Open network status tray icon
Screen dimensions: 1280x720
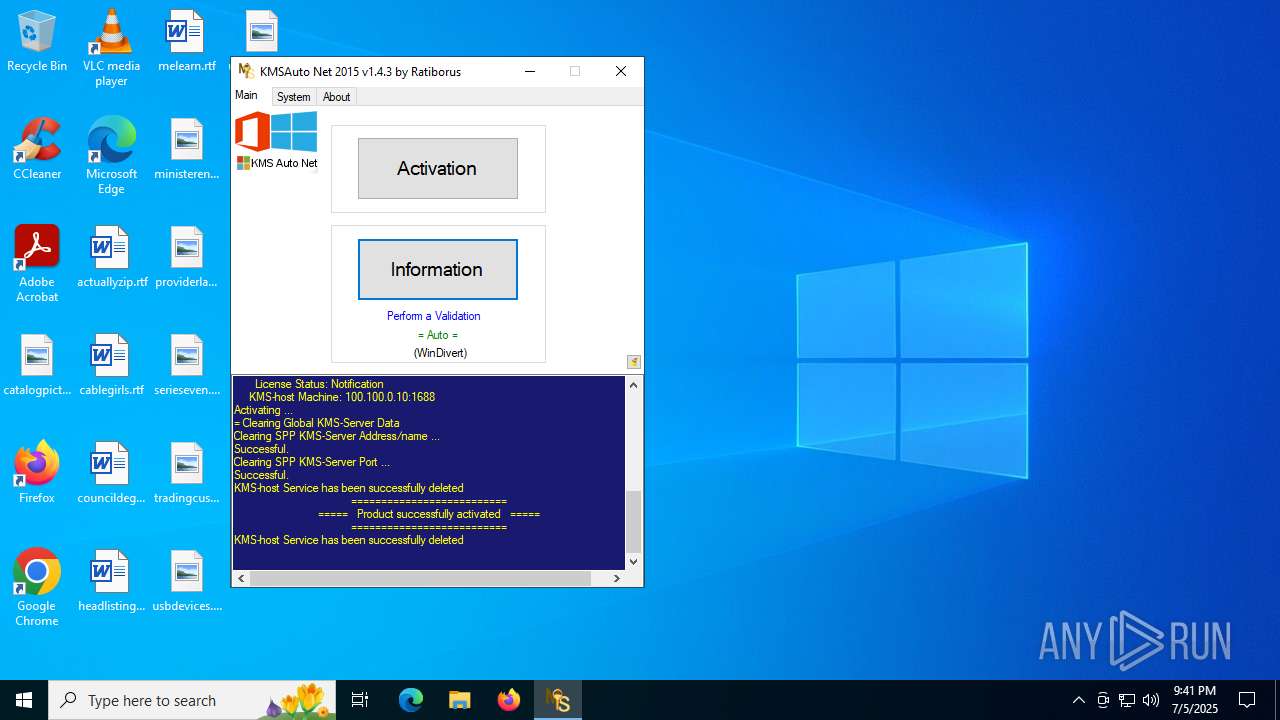[x=1127, y=700]
